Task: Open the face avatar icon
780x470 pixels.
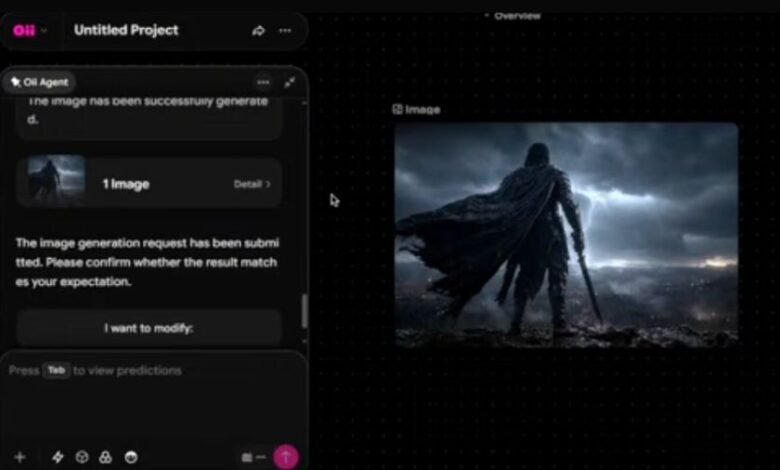Action: tap(131, 457)
